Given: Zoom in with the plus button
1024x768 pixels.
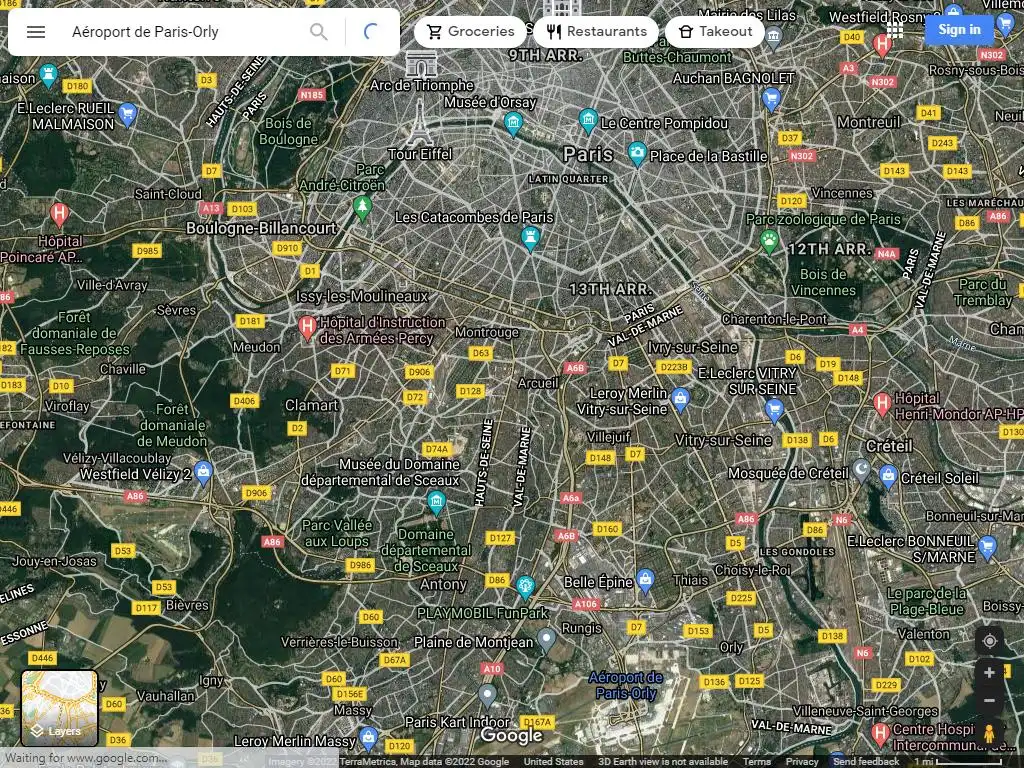Looking at the screenshot, I should pos(989,673).
